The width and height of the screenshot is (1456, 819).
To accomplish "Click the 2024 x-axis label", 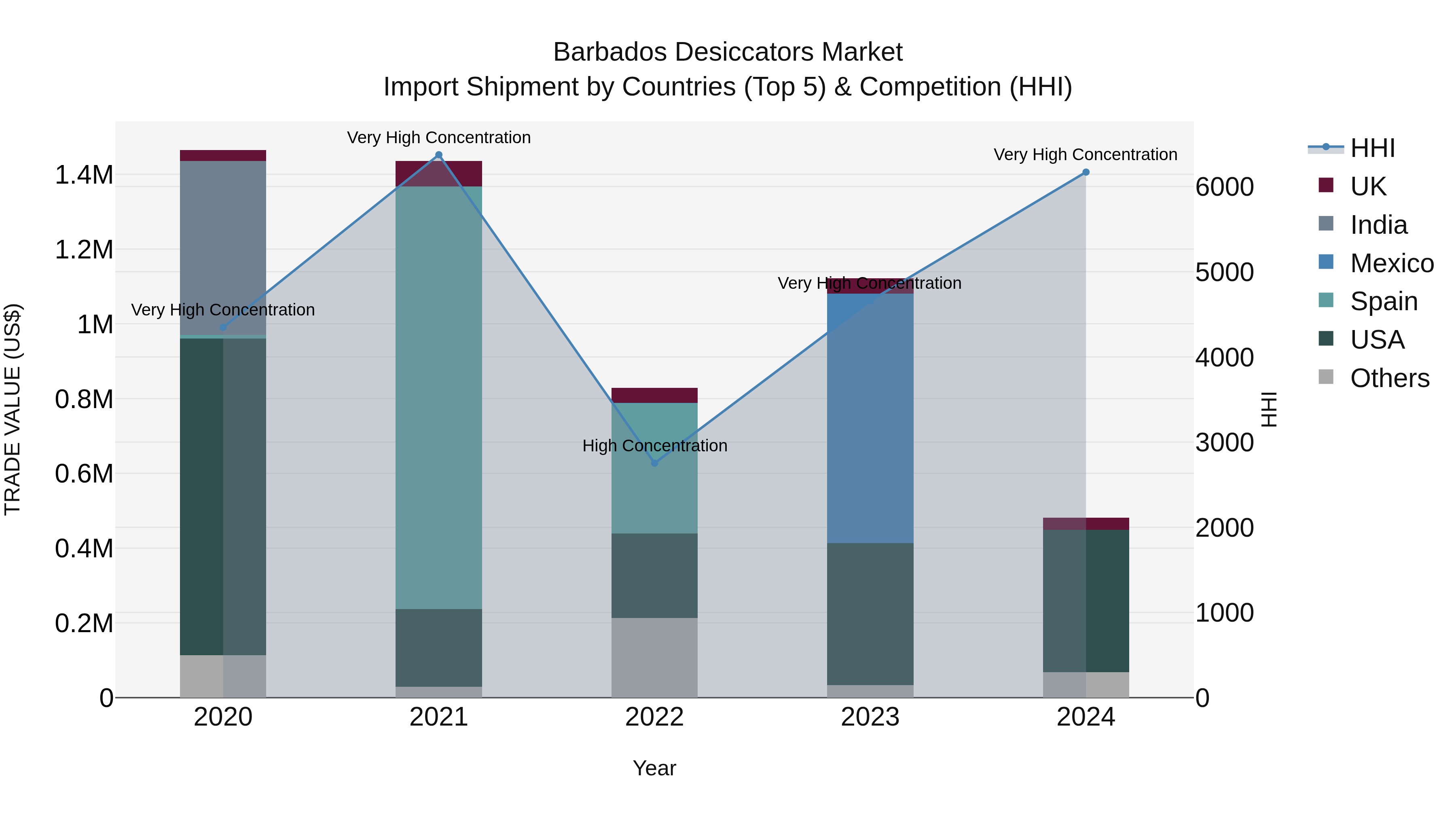I will (x=1086, y=717).
